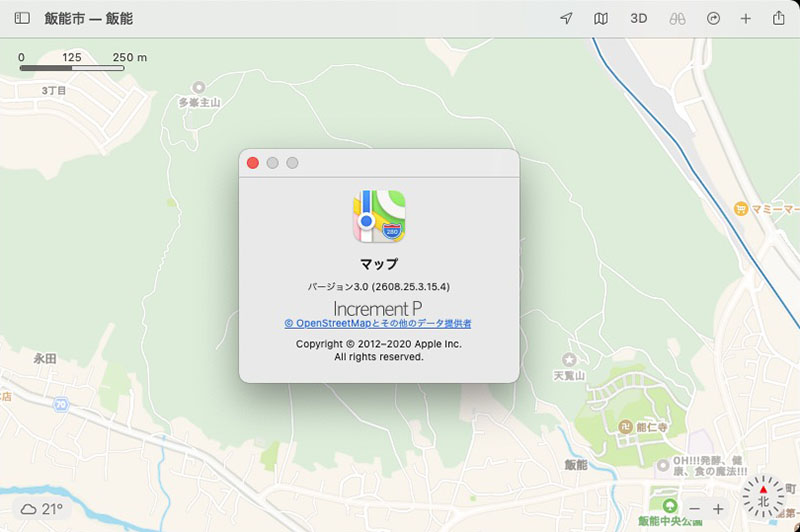800x532 pixels.
Task: Select 天覧山 star landmark marker
Action: coord(569,360)
